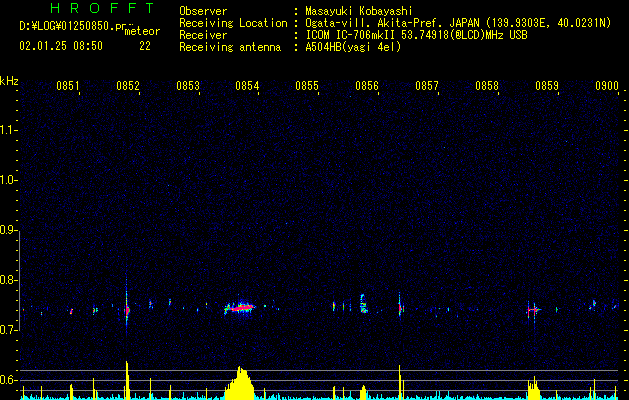Screen dimensions: 629x400
Task: Click the 0853 time marker
Action: tap(188, 86)
